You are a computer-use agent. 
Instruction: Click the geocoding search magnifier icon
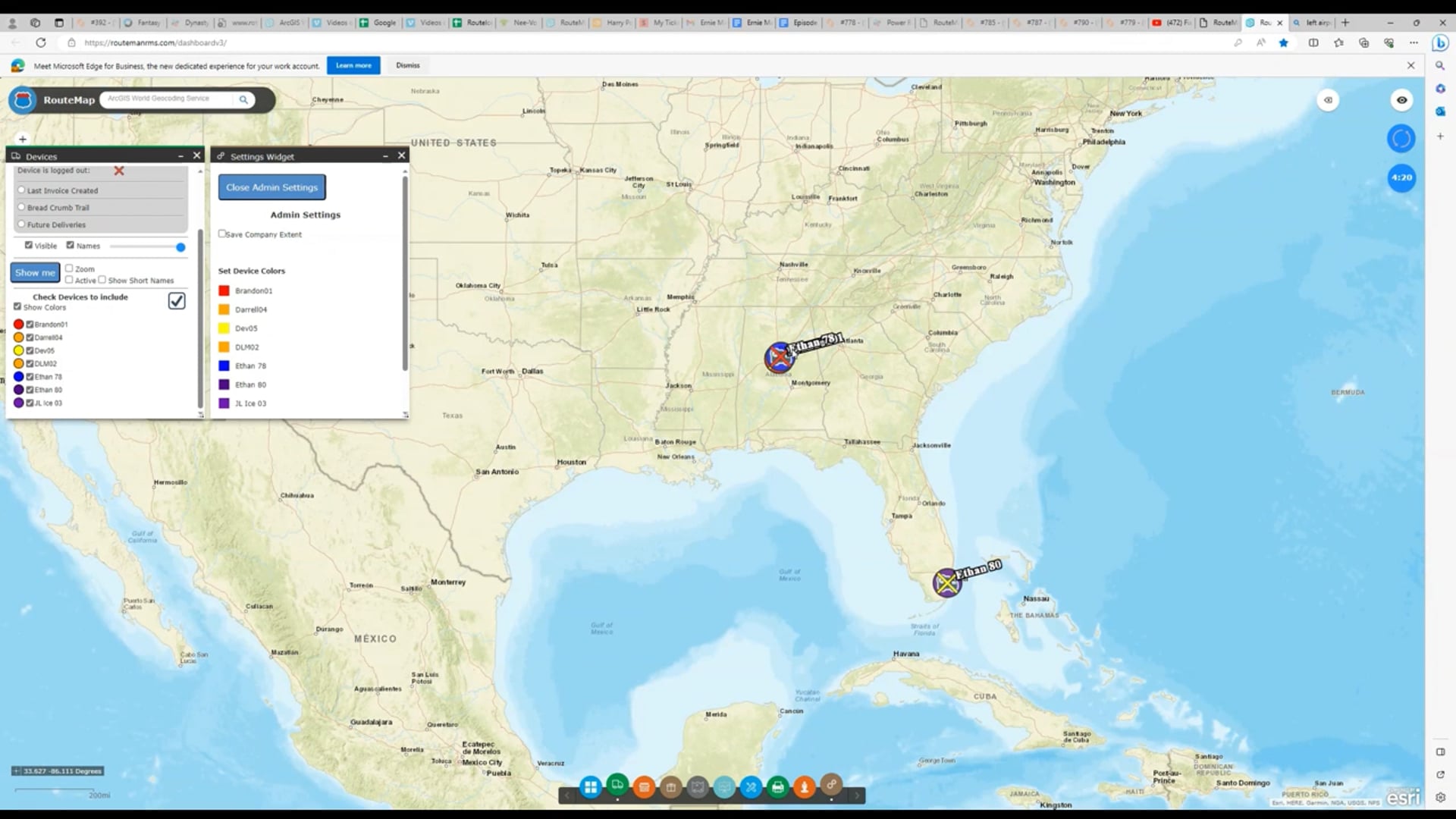(x=243, y=99)
